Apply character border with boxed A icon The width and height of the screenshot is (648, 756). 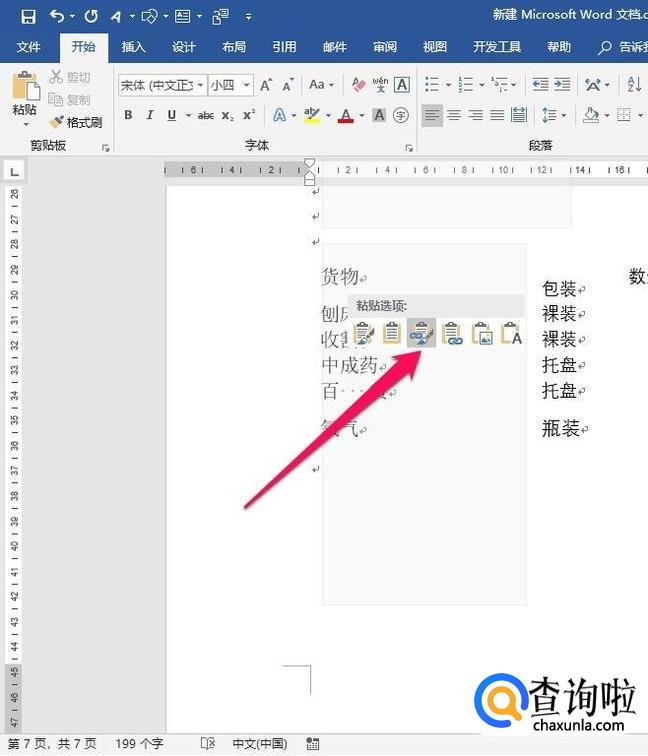(x=402, y=85)
